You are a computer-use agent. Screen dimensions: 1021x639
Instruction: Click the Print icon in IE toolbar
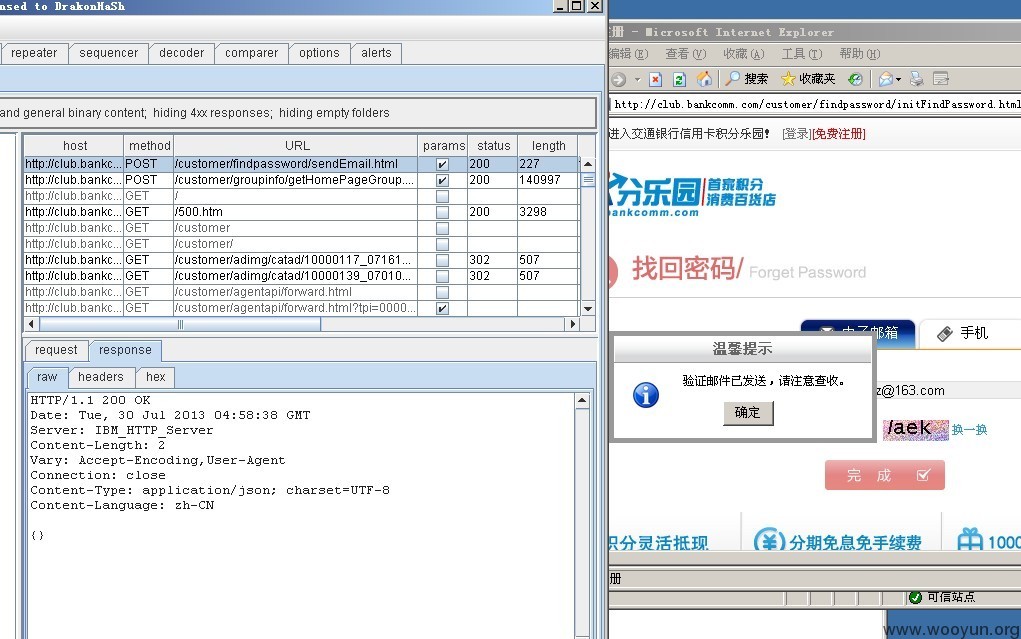pos(917,79)
